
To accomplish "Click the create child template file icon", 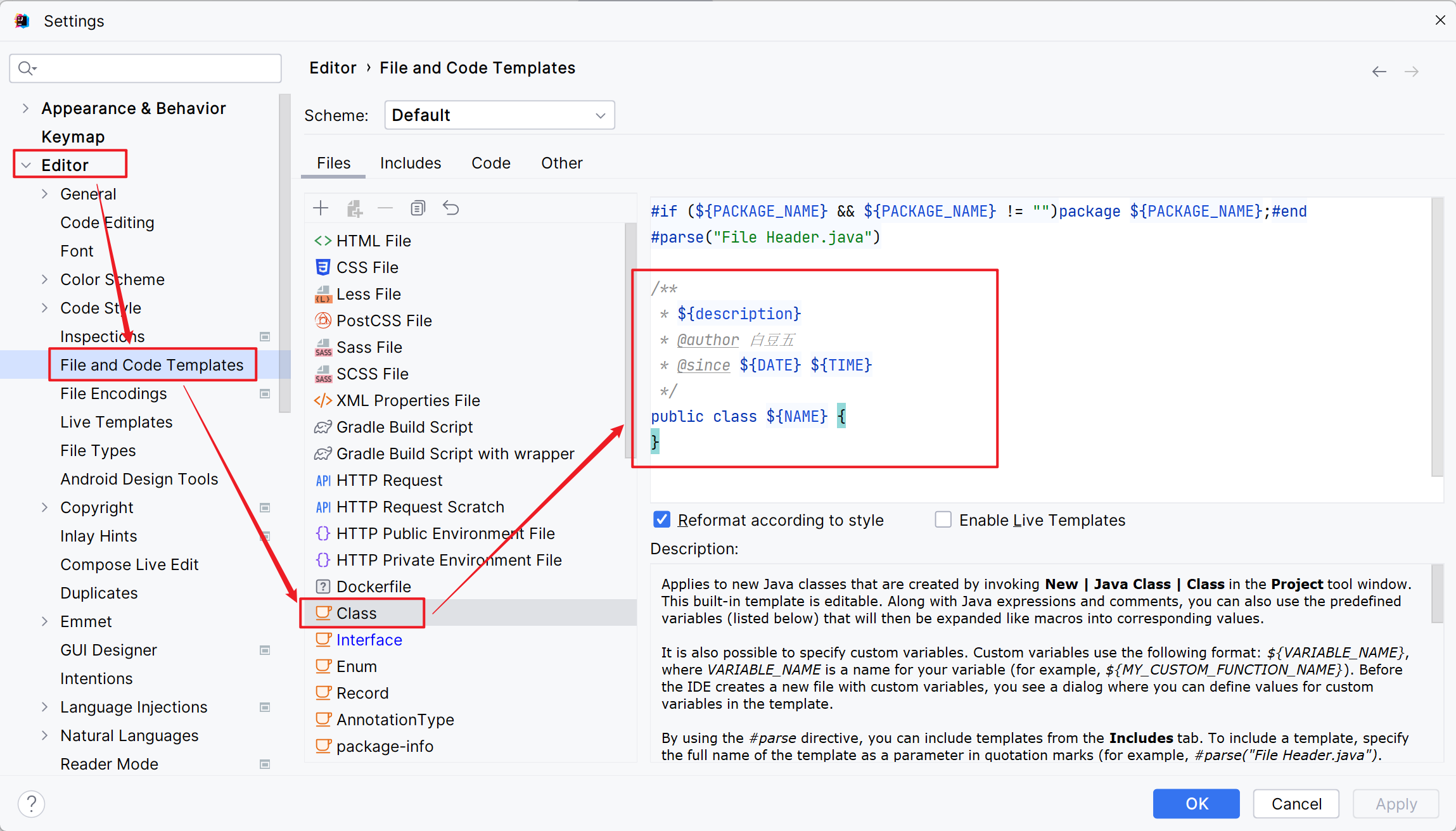I will click(354, 208).
